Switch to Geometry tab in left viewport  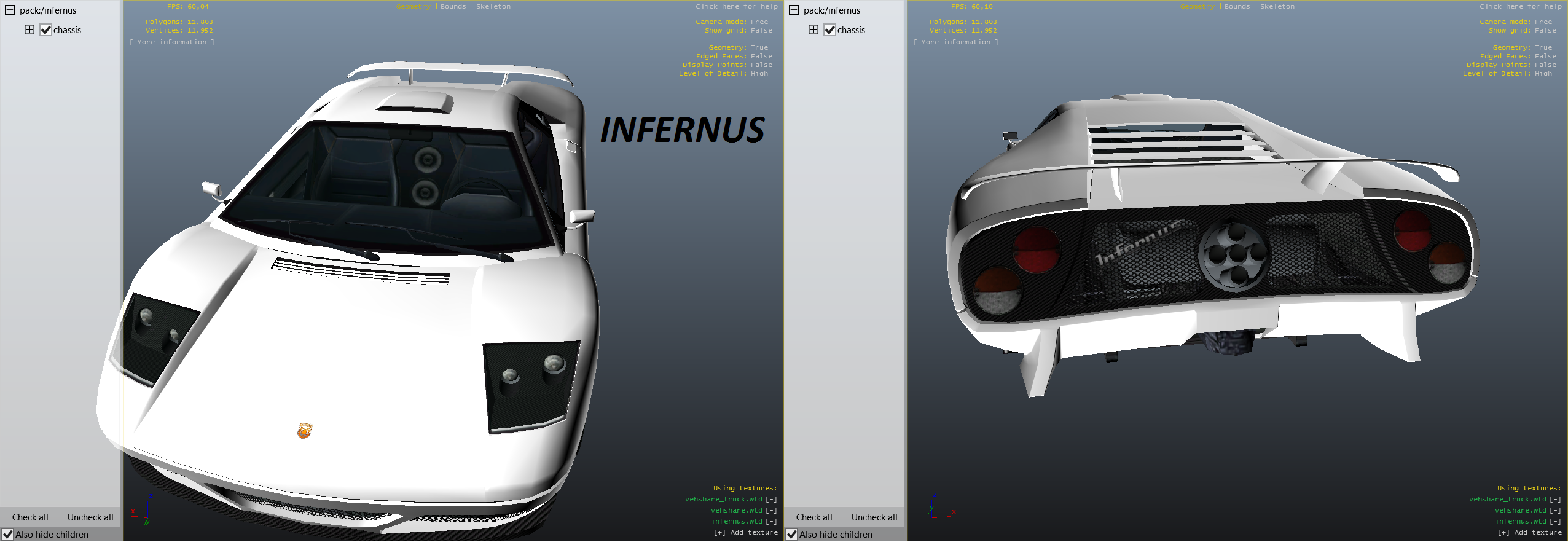(x=413, y=6)
